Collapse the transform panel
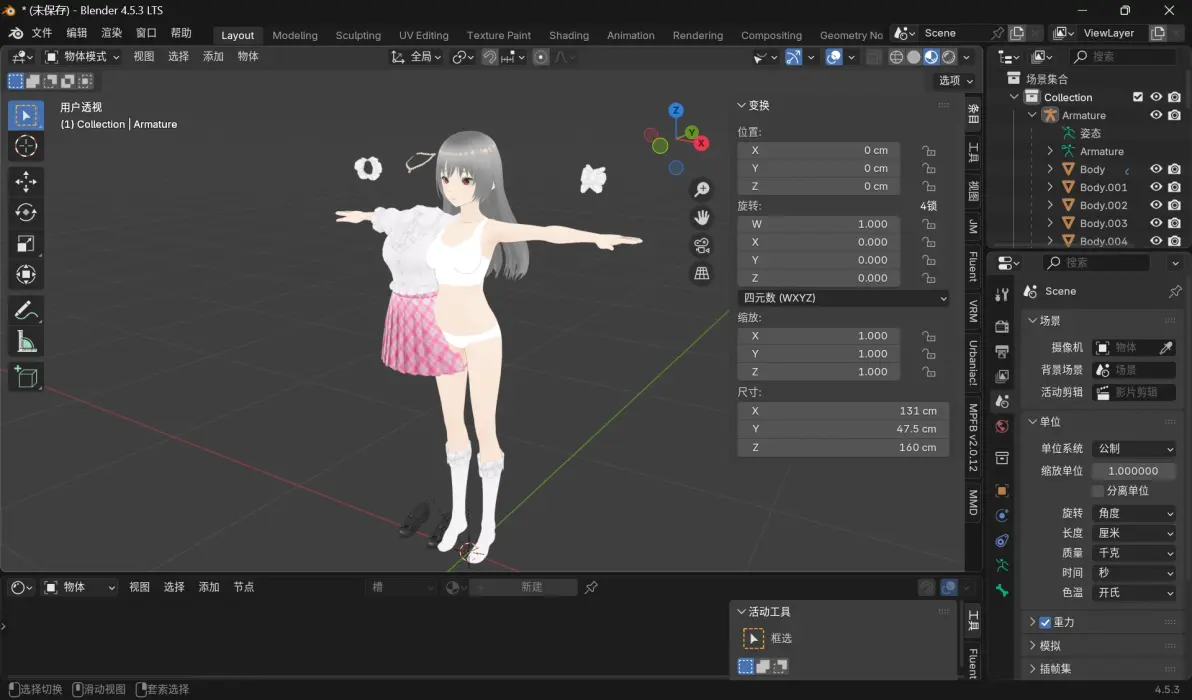The width and height of the screenshot is (1192, 700). (x=753, y=105)
